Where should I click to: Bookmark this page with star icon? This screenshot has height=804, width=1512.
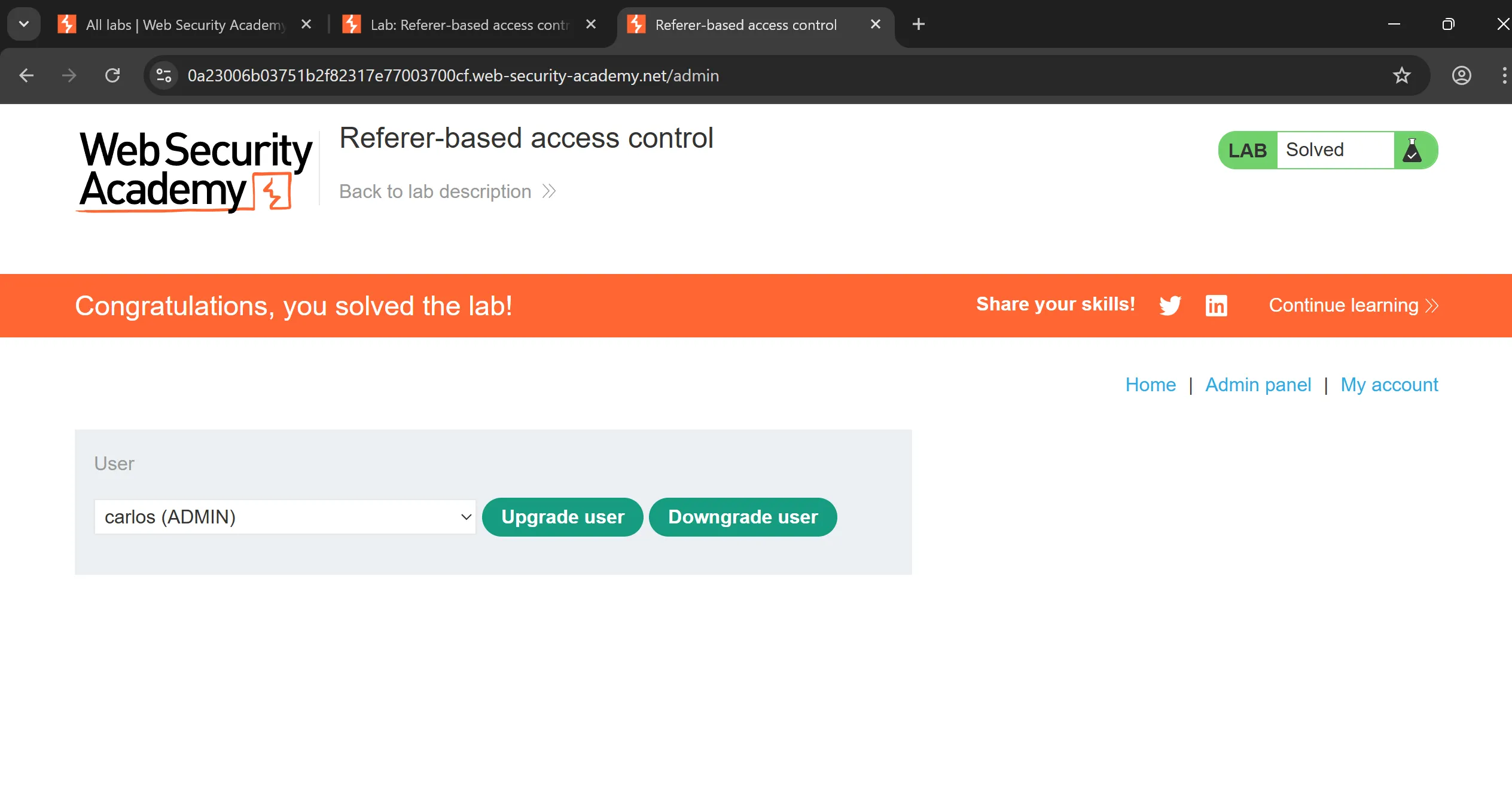(1401, 76)
